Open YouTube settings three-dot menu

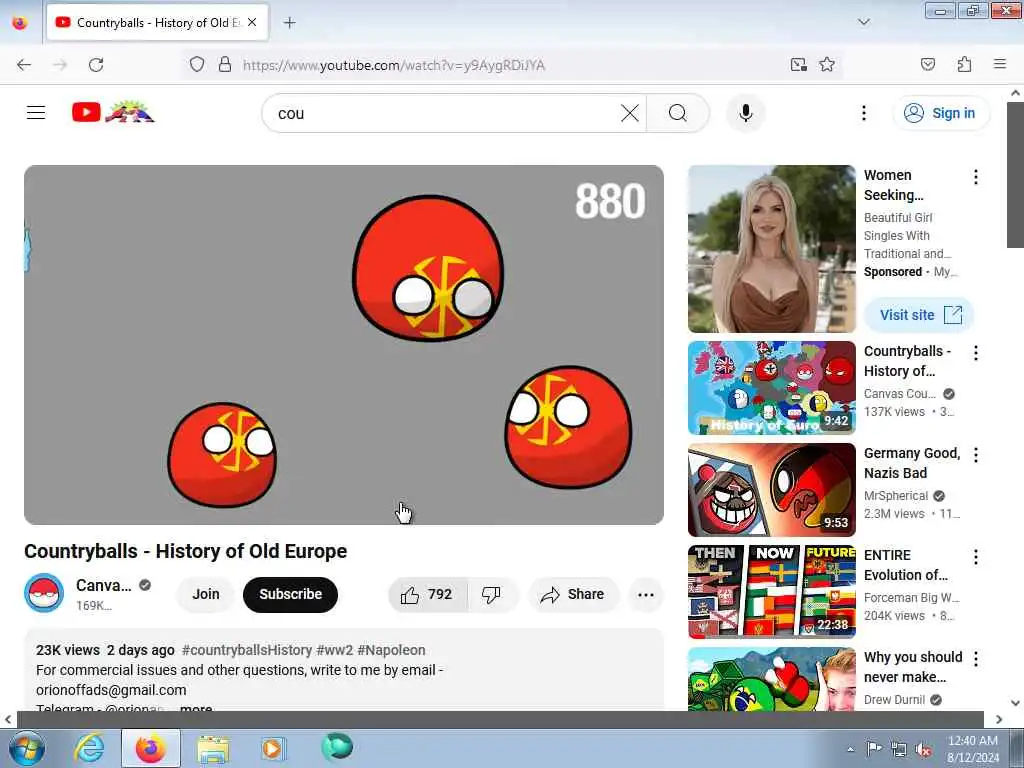[863, 113]
